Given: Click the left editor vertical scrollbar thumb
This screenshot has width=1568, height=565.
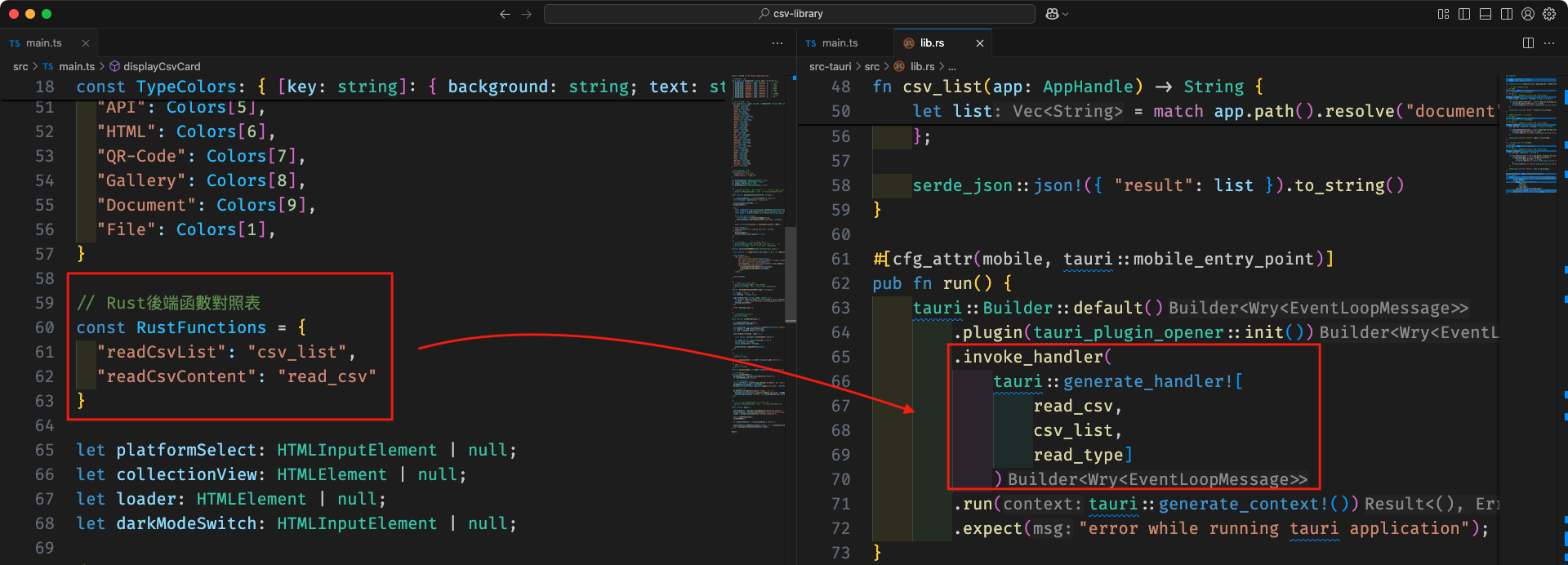Looking at the screenshot, I should [x=791, y=274].
